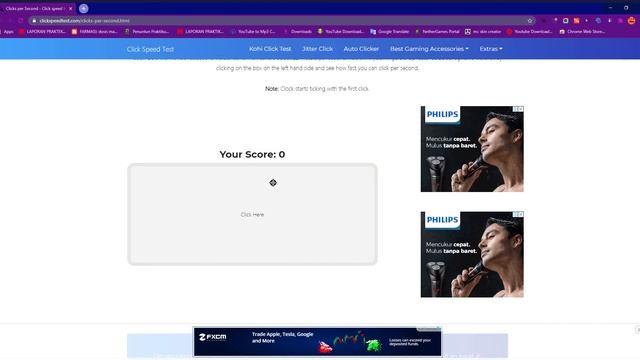Image resolution: width=640 pixels, height=360 pixels.
Task: Expand the Extras dropdown menu
Action: (491, 49)
